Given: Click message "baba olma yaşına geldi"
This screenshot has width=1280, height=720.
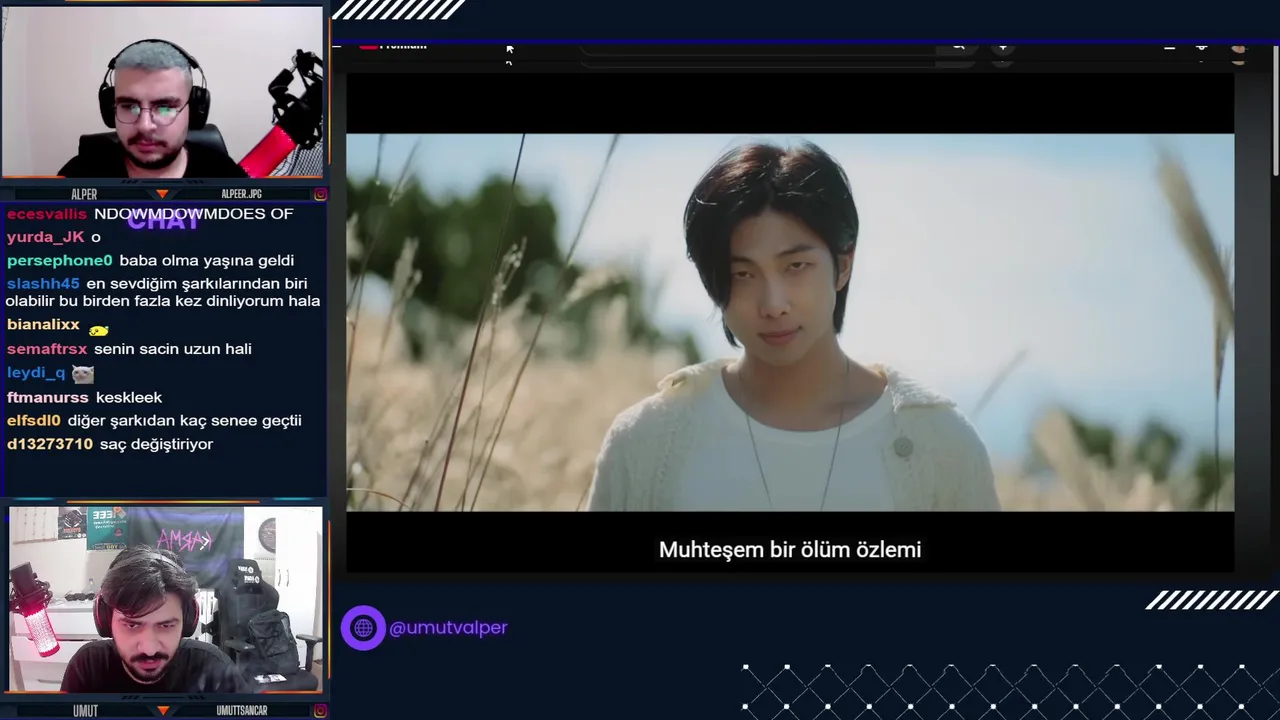Looking at the screenshot, I should tap(207, 261).
